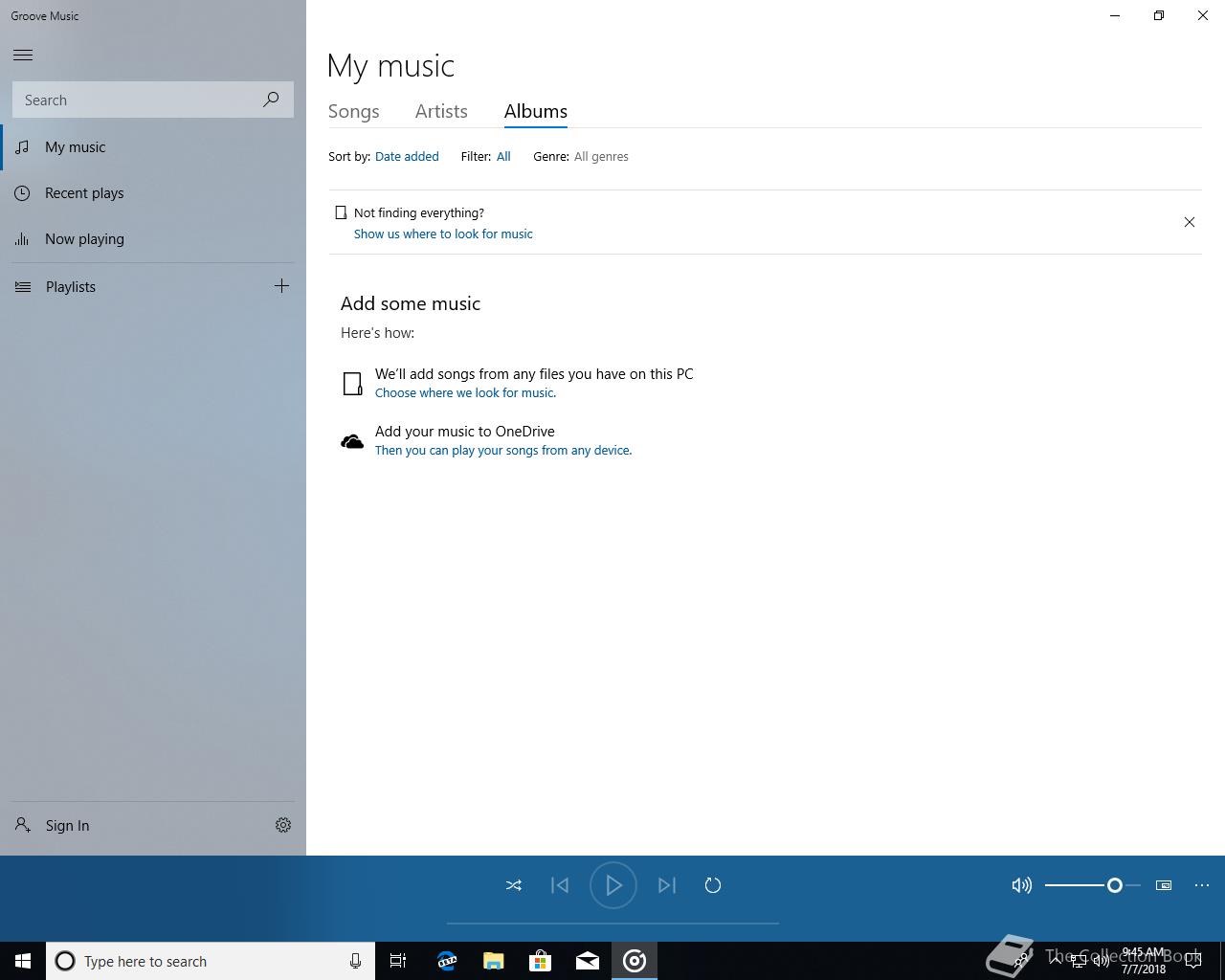Toggle repeat playback
The image size is (1225, 980).
(713, 885)
